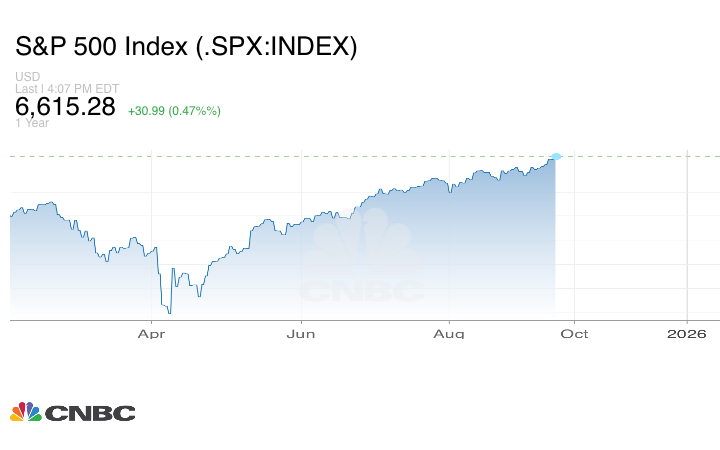Screen dimensions: 720x450
Task: Click the USD currency label
Action: [x=26, y=77]
